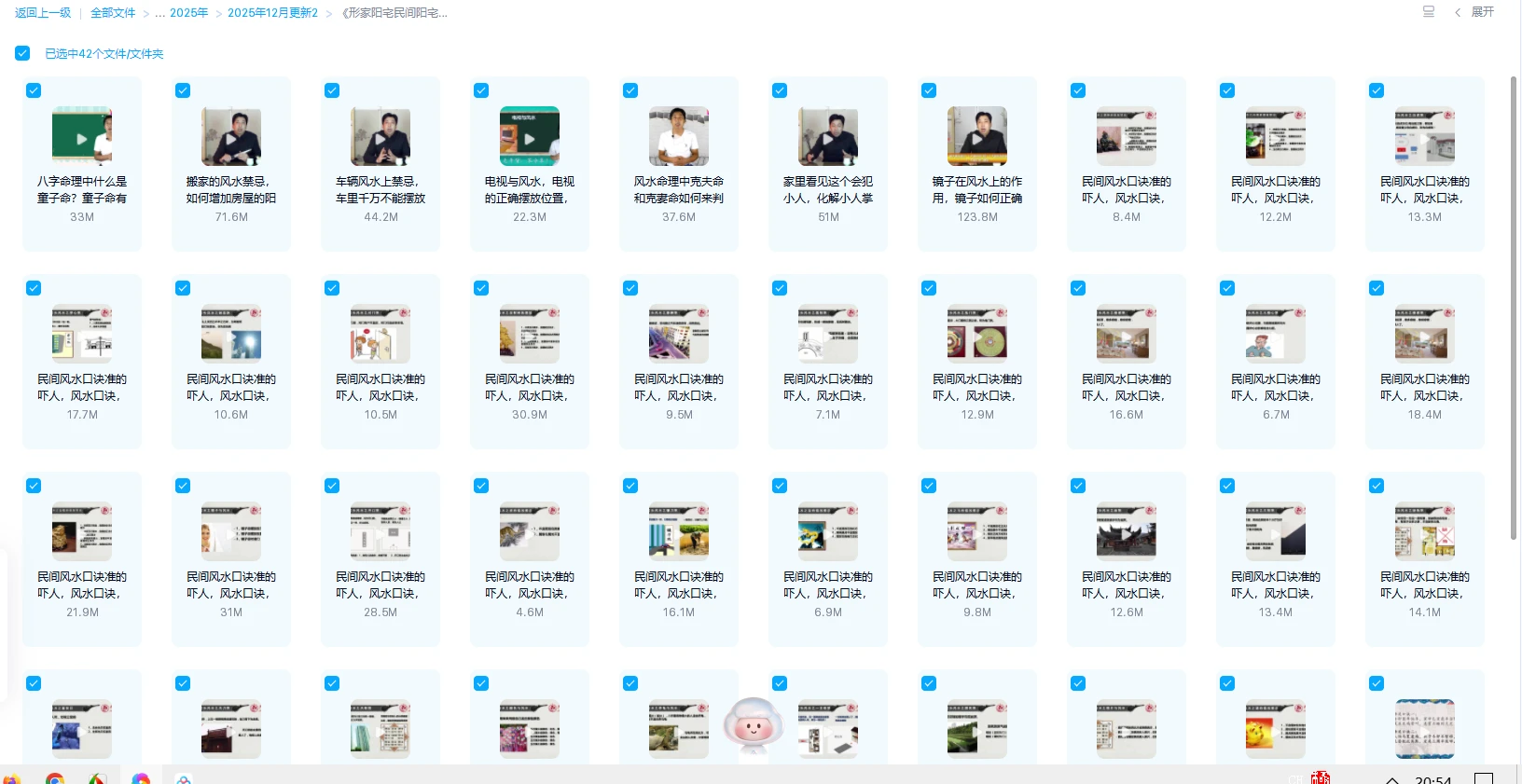
Task: Uncheck the select-all 已选中42个文件 checkbox
Action: (x=22, y=53)
